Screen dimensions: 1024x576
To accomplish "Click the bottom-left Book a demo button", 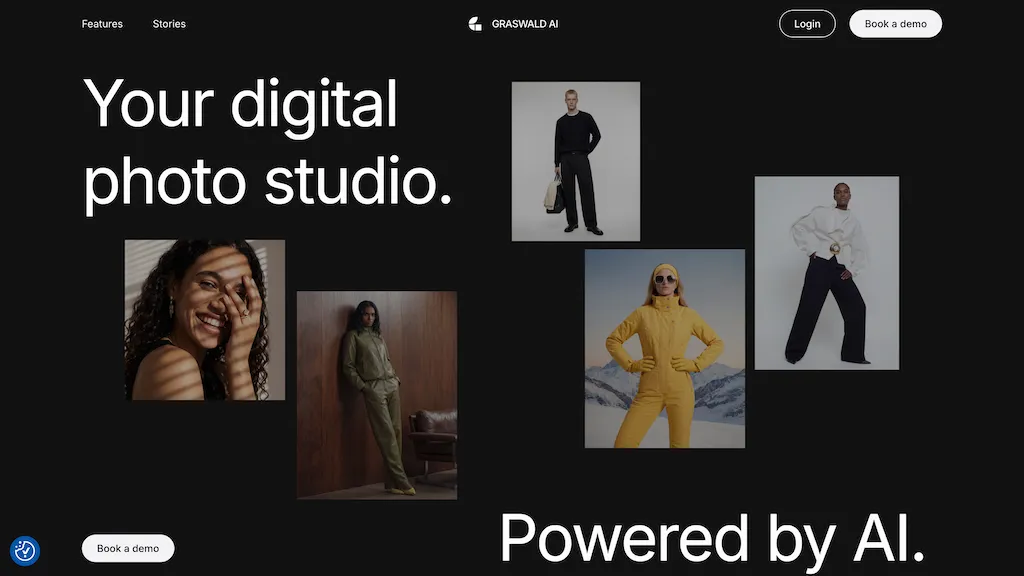I will click(x=128, y=548).
